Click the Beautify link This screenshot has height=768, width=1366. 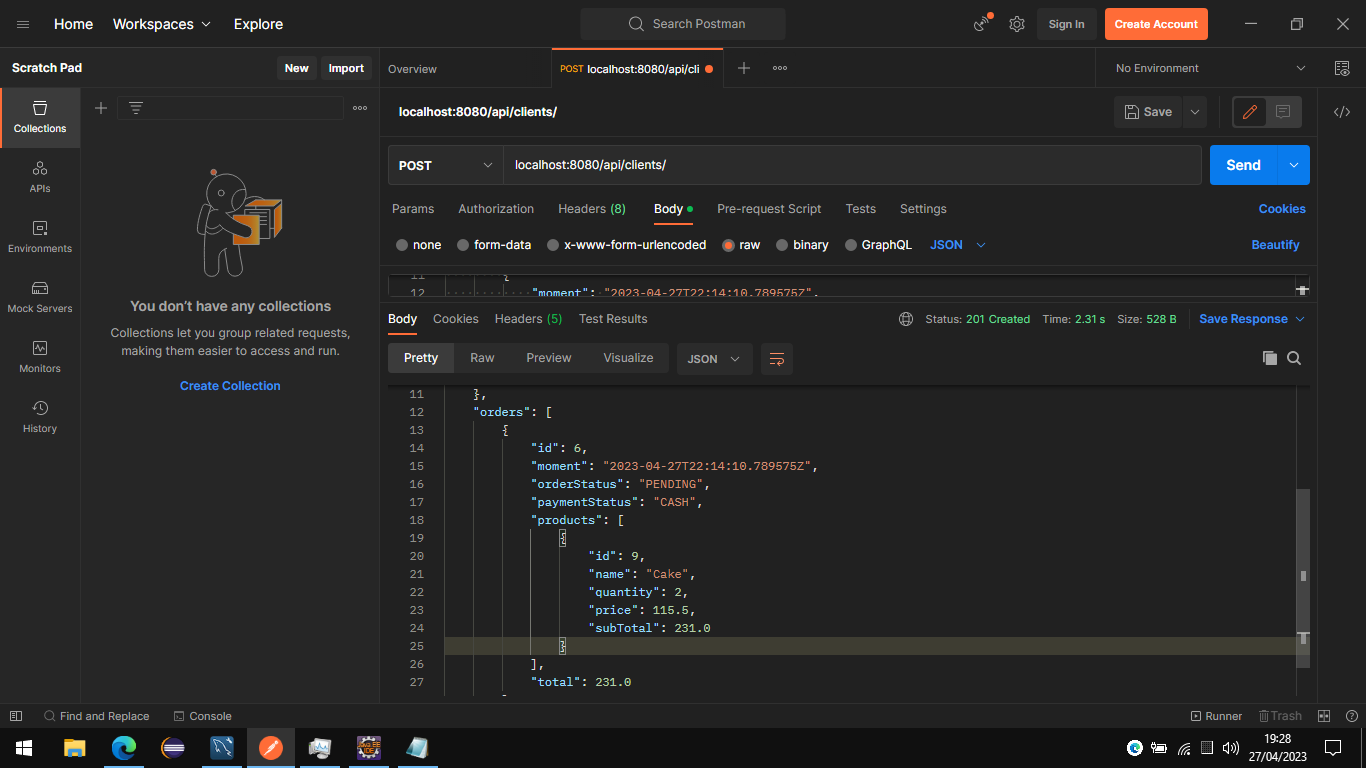1275,245
